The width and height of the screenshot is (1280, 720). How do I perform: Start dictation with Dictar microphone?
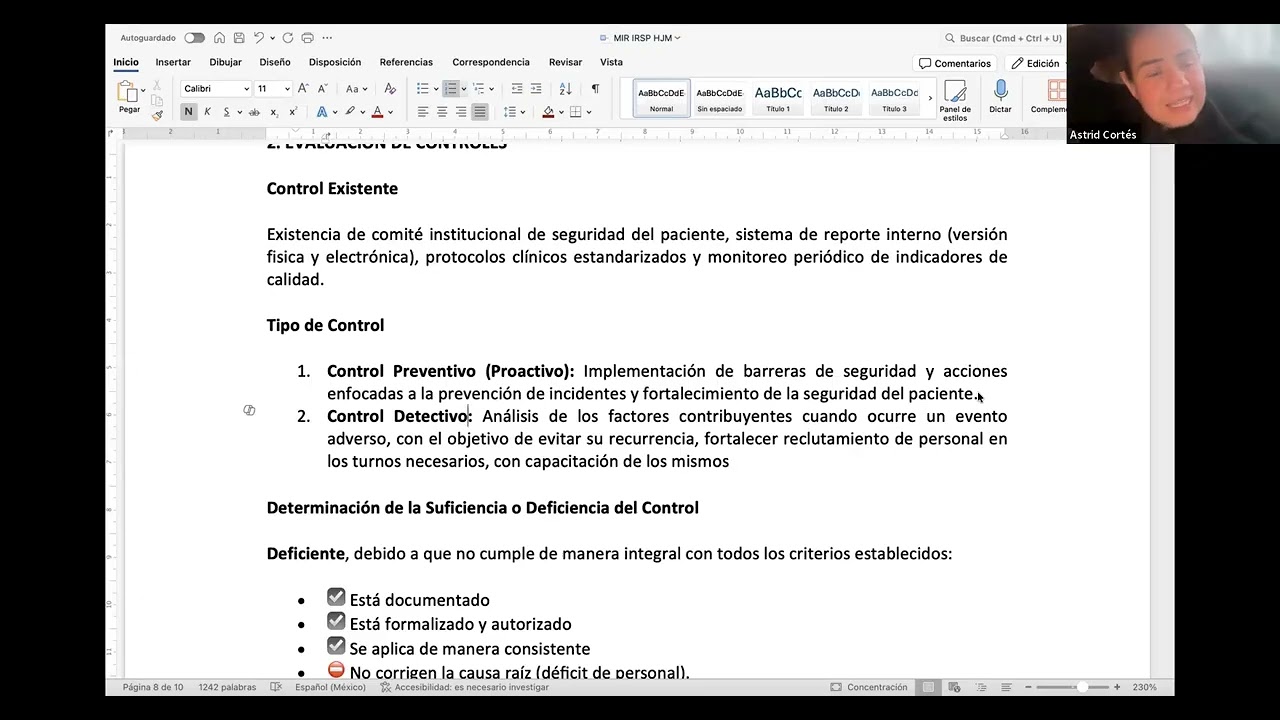coord(1000,98)
